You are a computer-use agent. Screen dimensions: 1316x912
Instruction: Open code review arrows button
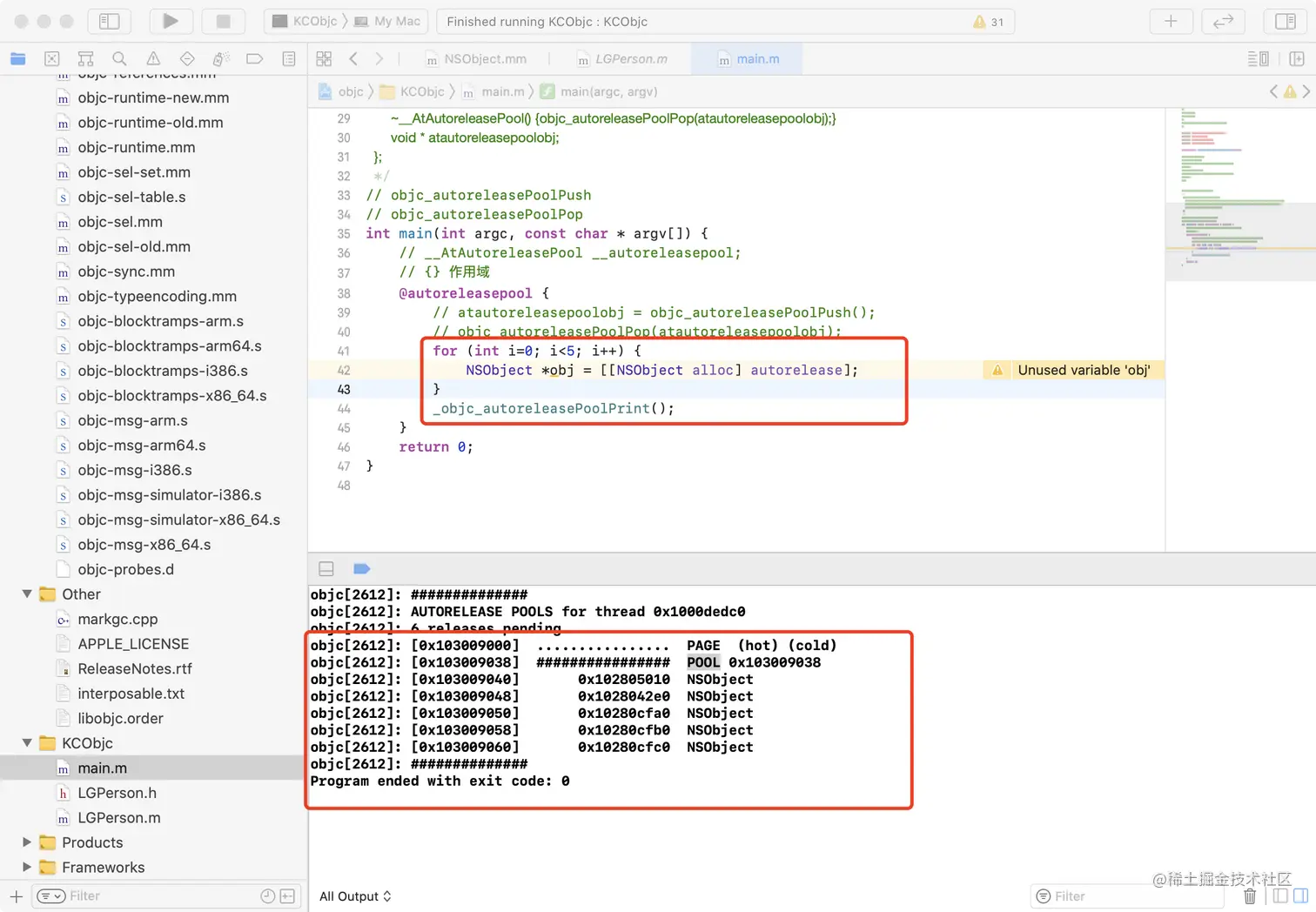1223,21
